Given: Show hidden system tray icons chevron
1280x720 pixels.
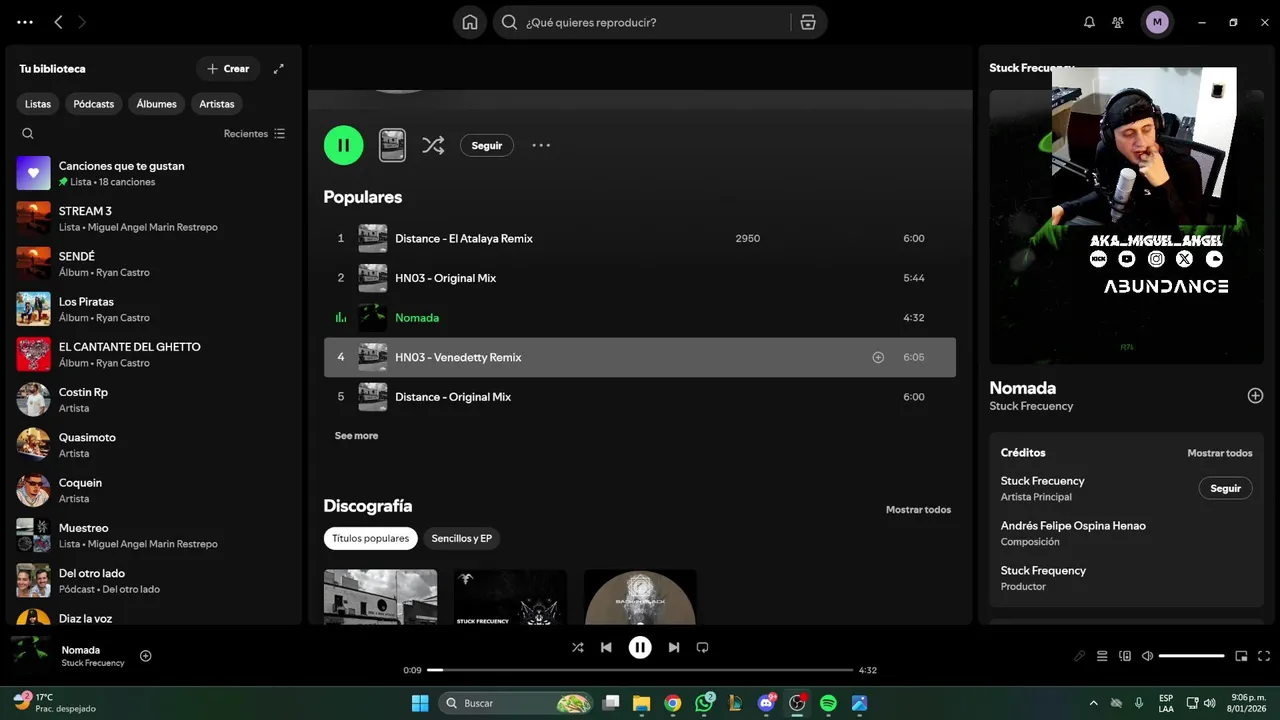Looking at the screenshot, I should pyautogui.click(x=1093, y=703).
